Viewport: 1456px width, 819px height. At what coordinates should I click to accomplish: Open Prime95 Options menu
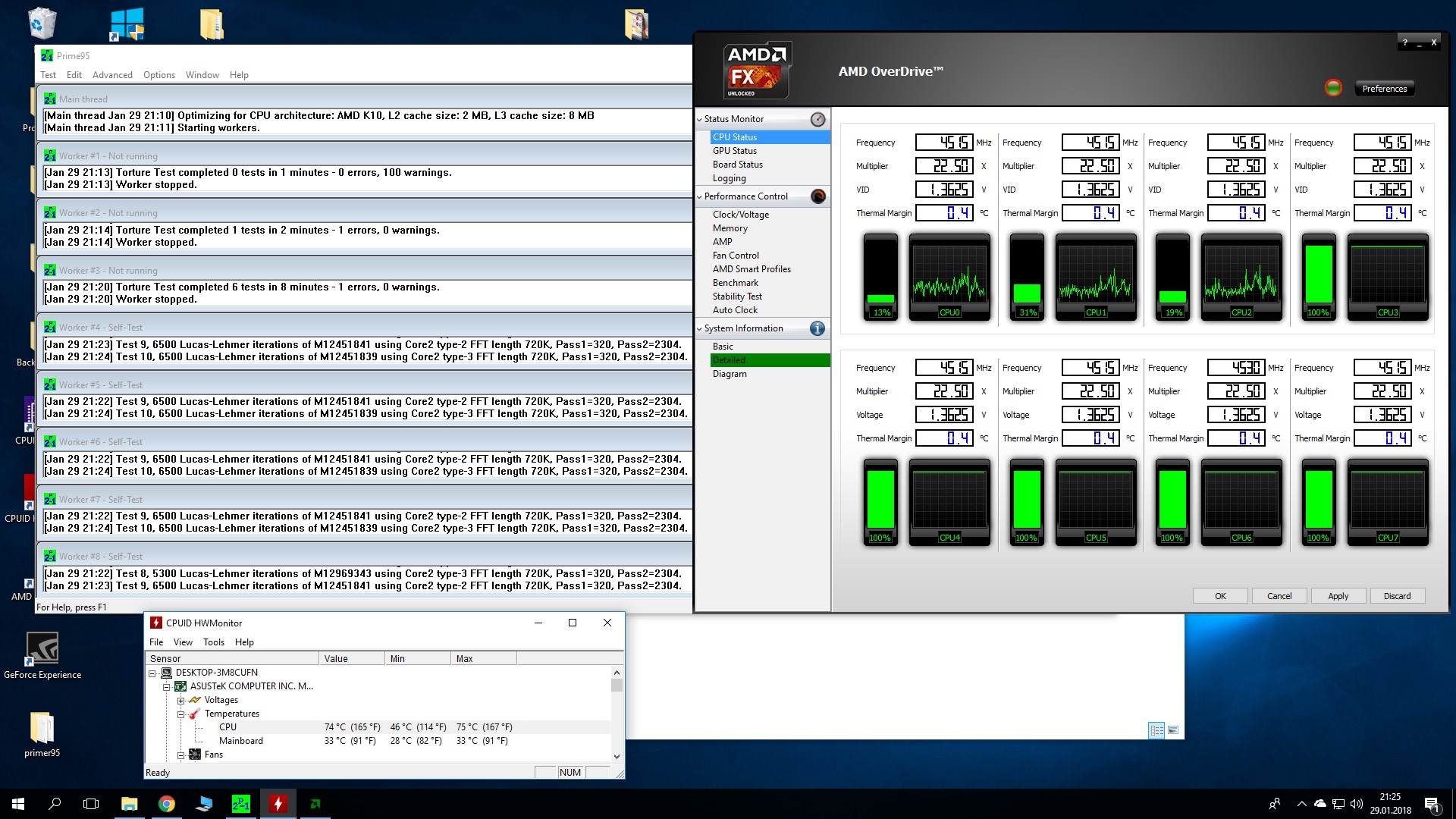click(159, 75)
